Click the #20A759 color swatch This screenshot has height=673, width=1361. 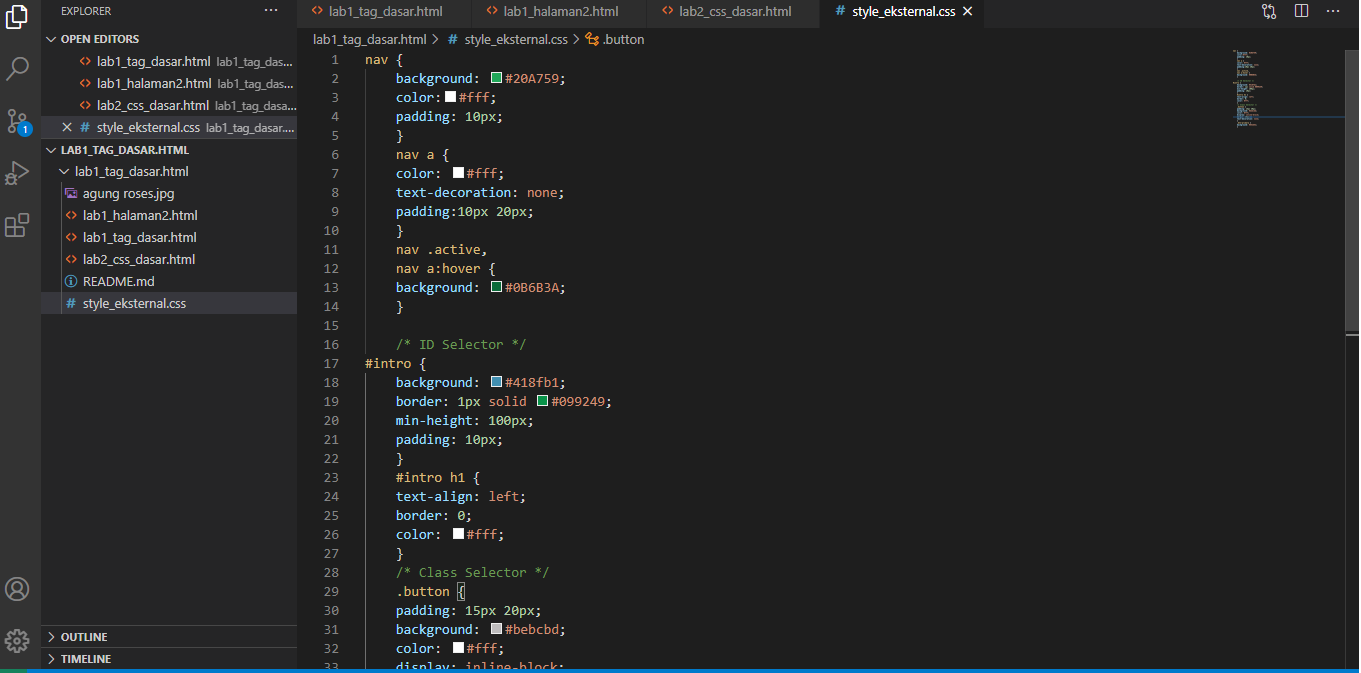[496, 78]
